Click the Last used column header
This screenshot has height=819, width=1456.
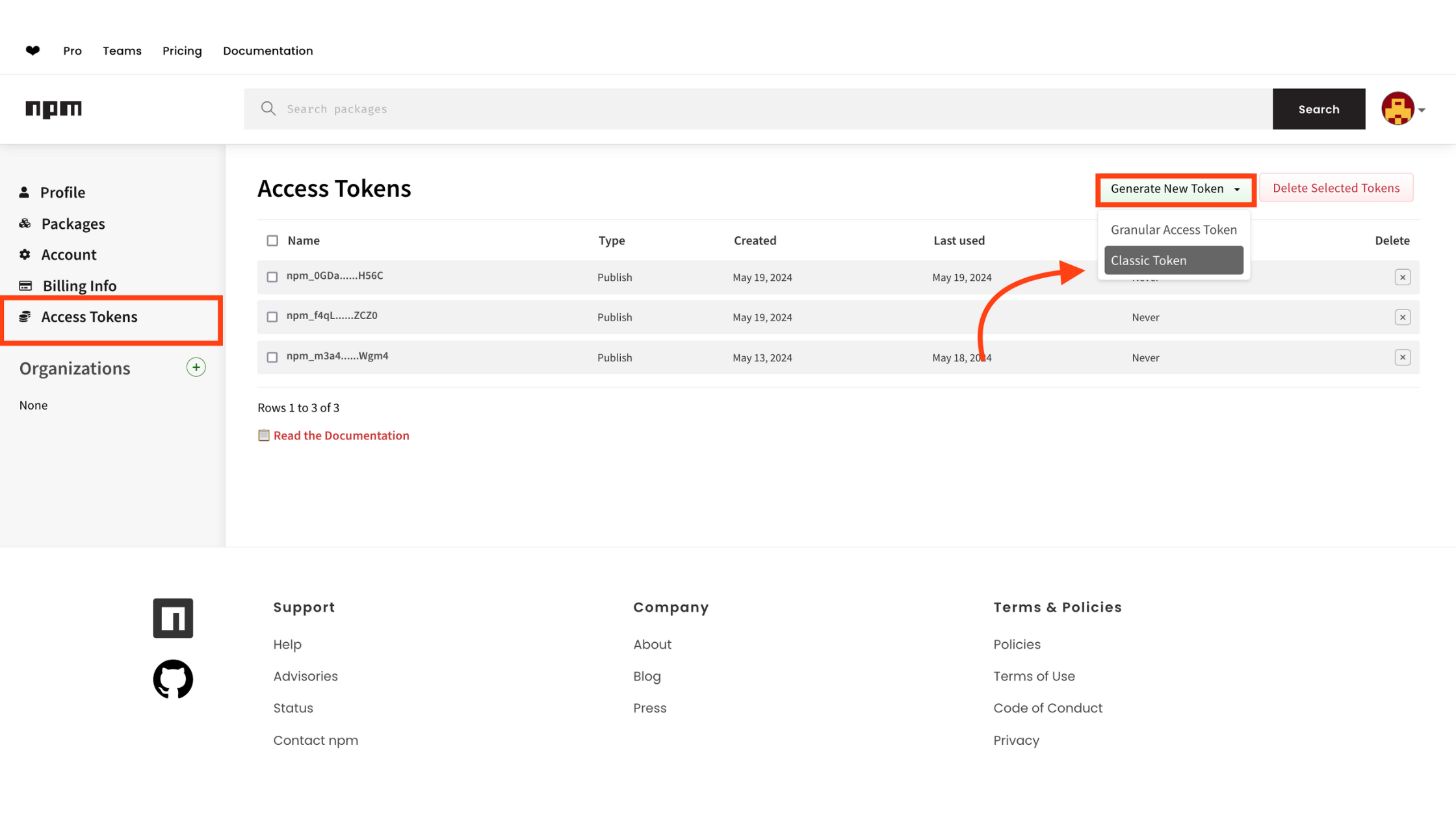click(959, 240)
